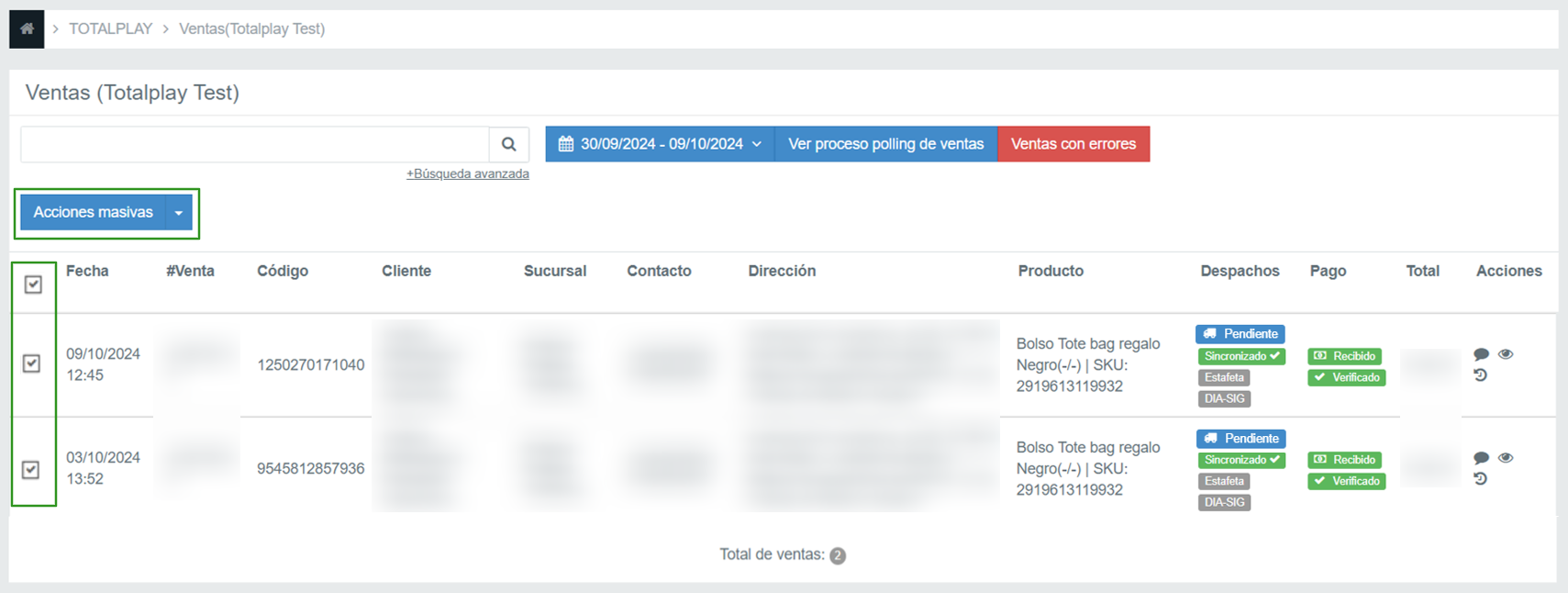
Task: Click the Total column header
Action: pos(1422,271)
